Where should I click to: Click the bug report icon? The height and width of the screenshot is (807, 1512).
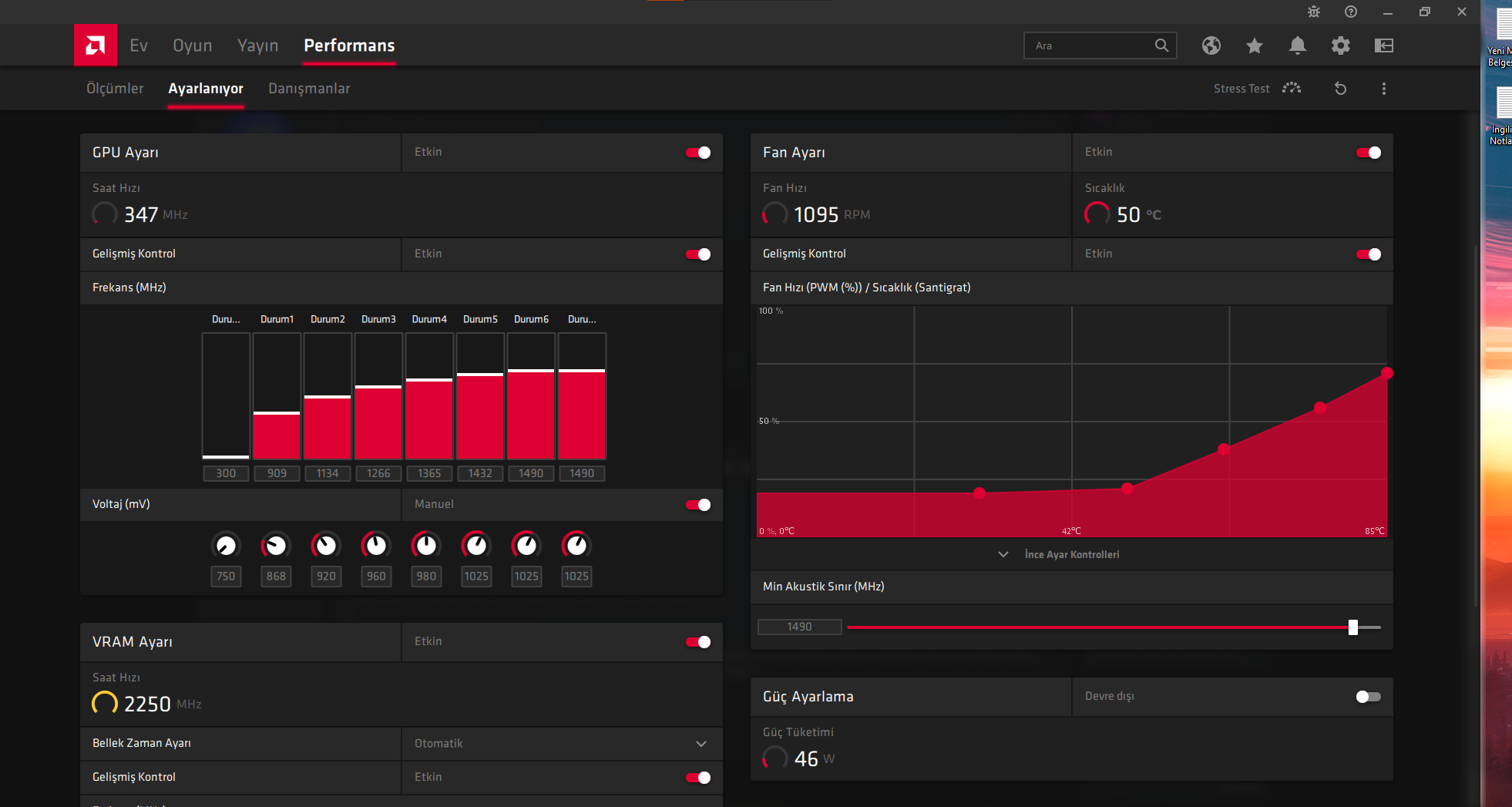click(x=1314, y=12)
